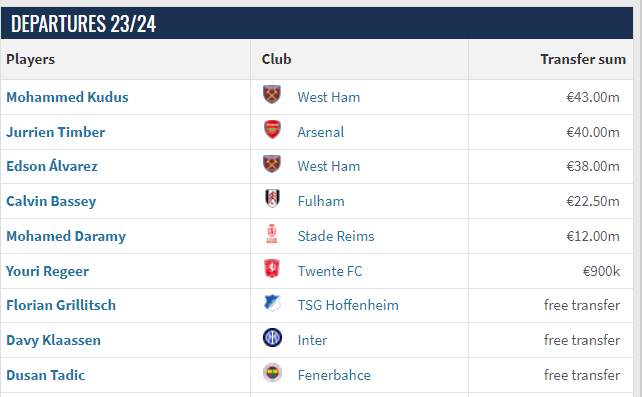This screenshot has height=397, width=642.
Task: Click the Inter club crest icon
Action: tap(272, 338)
